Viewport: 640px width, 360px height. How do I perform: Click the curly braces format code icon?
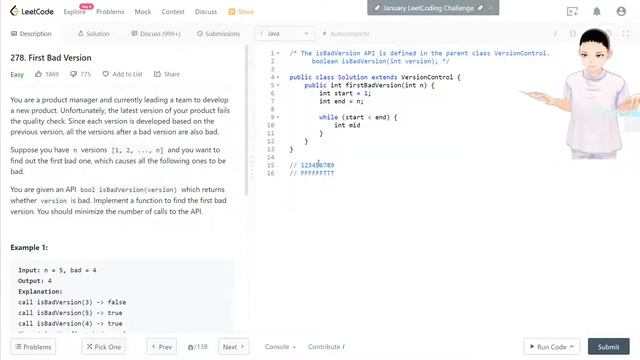(573, 33)
